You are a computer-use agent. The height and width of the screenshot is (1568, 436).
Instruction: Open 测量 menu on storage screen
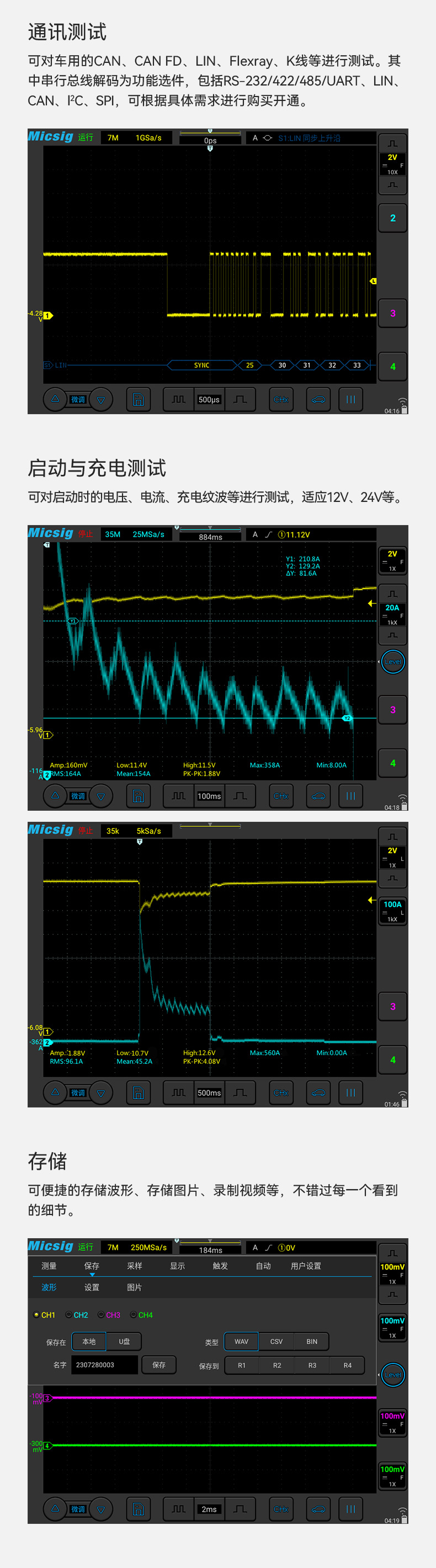pyautogui.click(x=49, y=1266)
